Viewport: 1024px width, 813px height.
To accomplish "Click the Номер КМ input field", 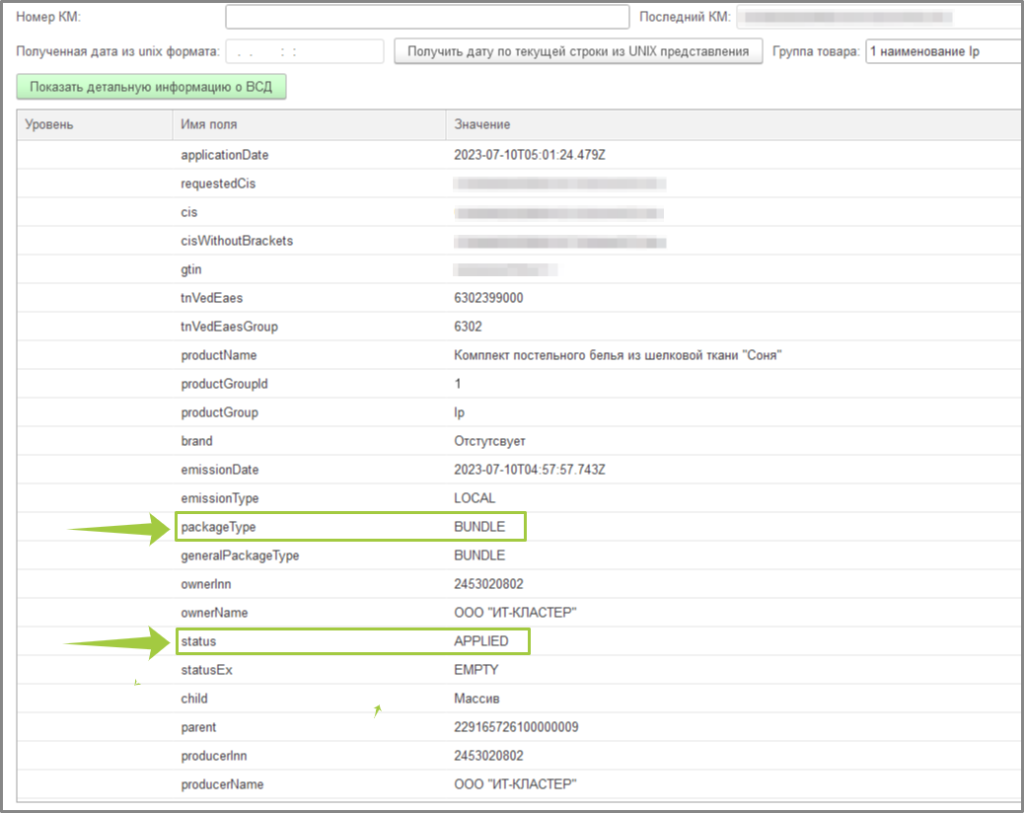I will click(427, 17).
